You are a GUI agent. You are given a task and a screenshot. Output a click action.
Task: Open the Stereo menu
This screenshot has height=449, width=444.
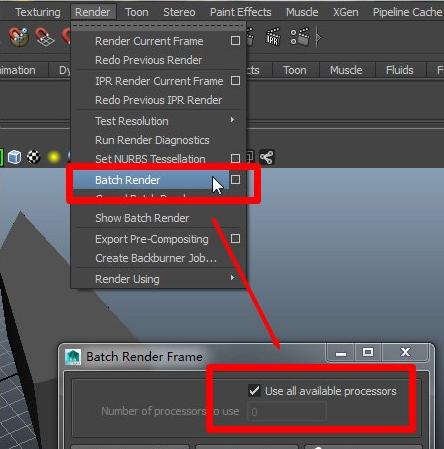(x=179, y=12)
